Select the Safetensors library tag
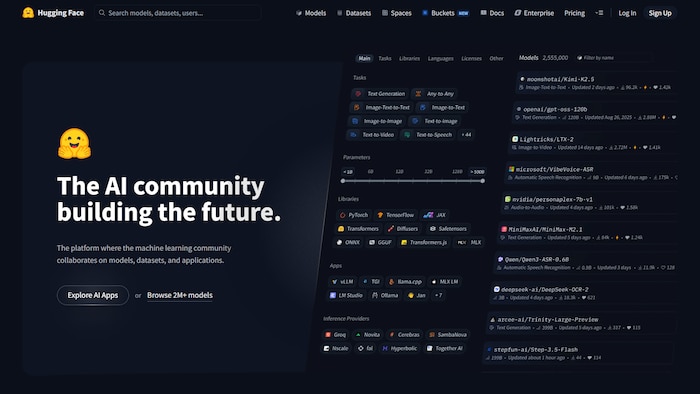 448,228
